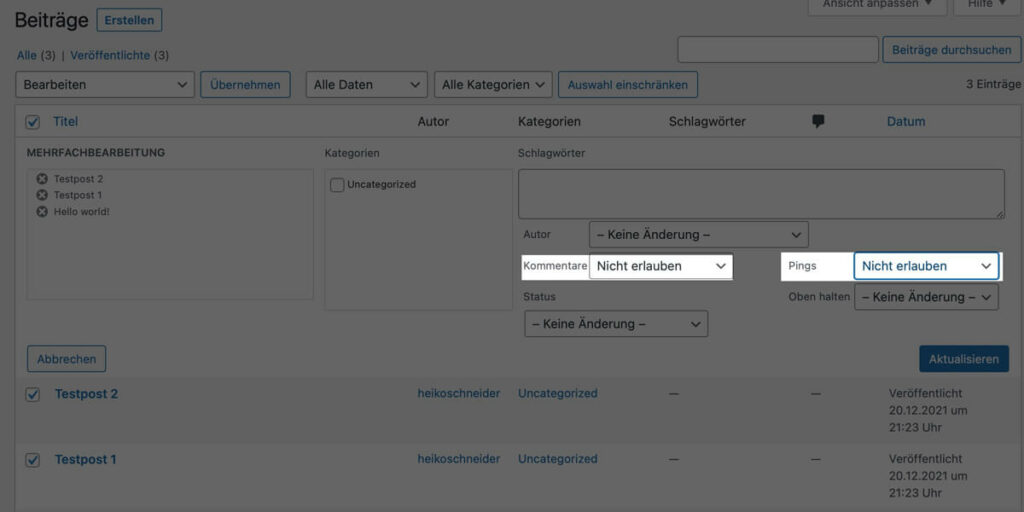Open the Kommentare dropdown set to Nicht erlauben
Screen dimensions: 1024x512
661,266
